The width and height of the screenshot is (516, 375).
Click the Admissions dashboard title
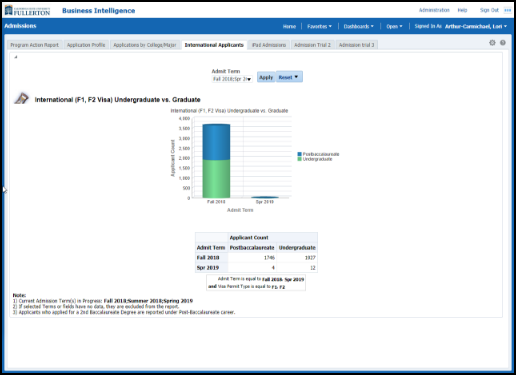pyautogui.click(x=20, y=26)
